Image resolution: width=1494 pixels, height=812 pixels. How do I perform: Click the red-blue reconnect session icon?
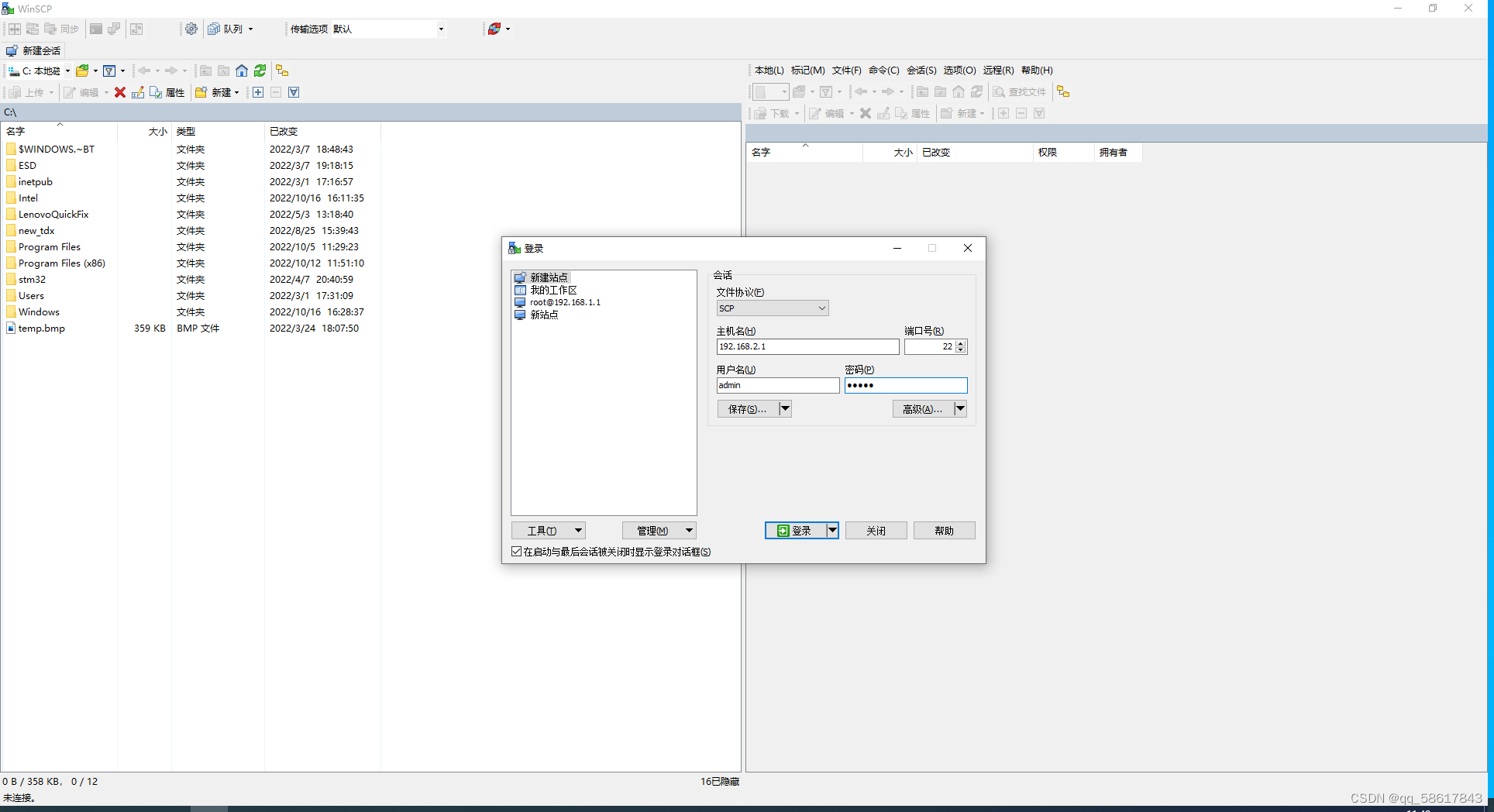pyautogui.click(x=494, y=29)
